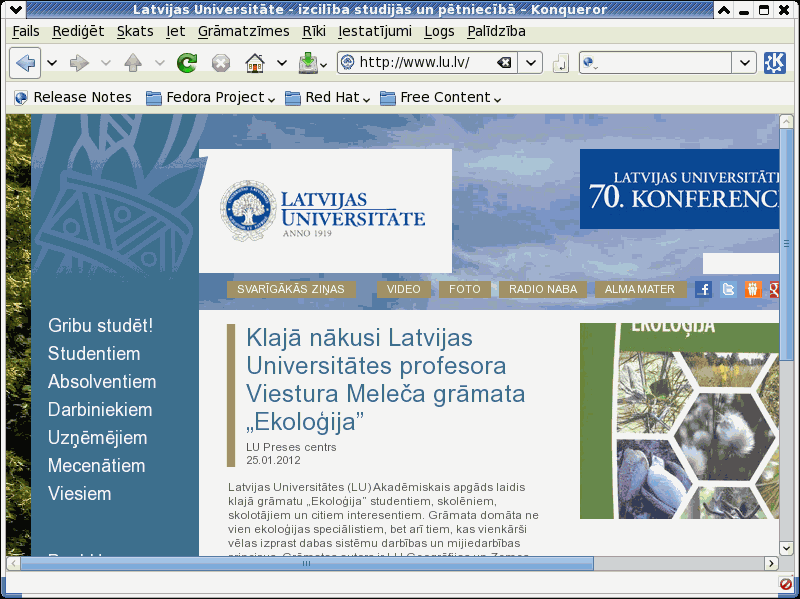Open the Rediģēt menu
Viewport: 800px width, 599px height.
pyautogui.click(x=78, y=32)
